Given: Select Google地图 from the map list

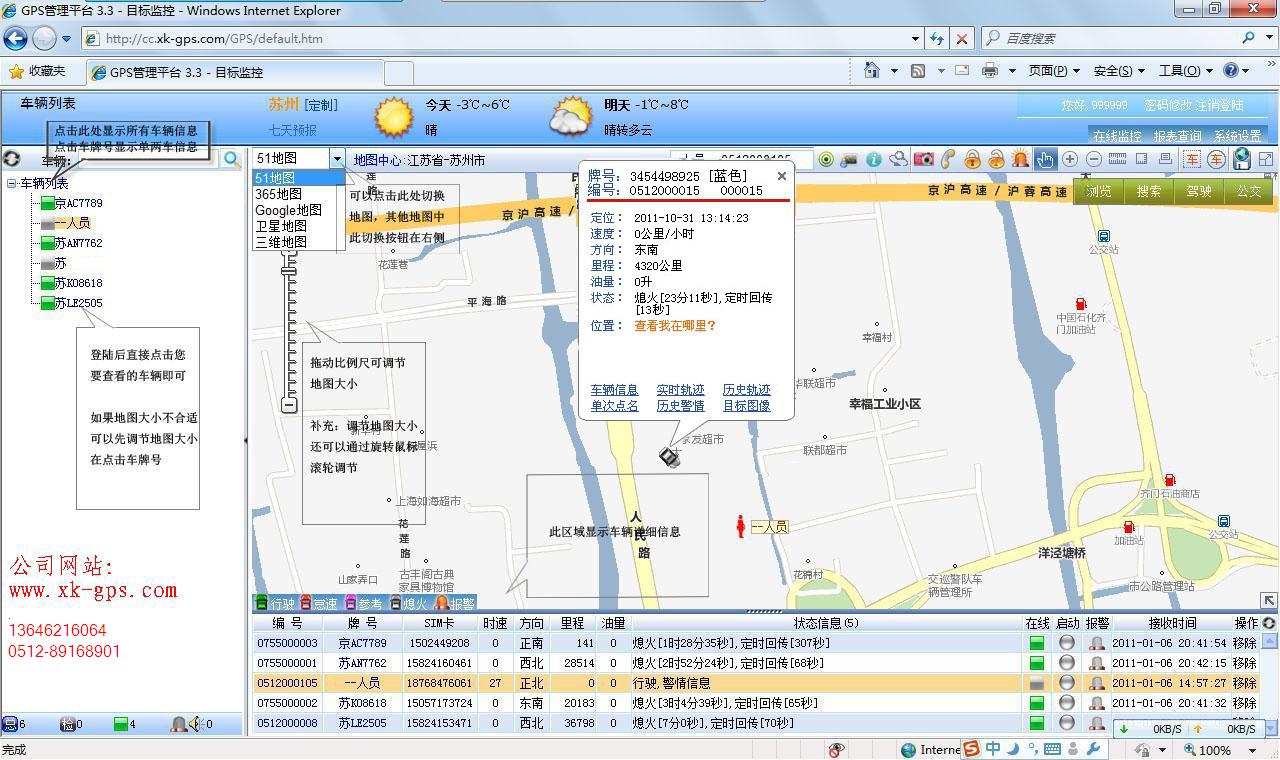Looking at the screenshot, I should point(288,210).
